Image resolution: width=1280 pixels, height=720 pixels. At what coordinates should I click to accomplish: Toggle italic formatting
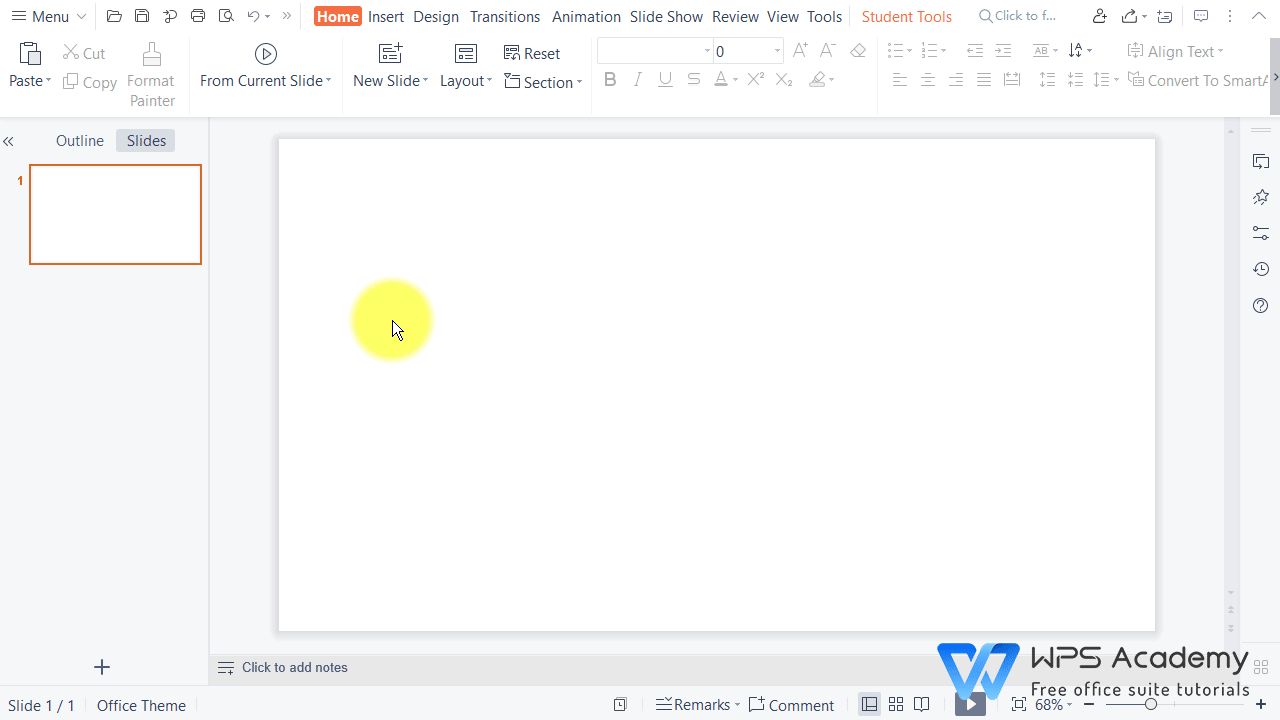pos(638,79)
